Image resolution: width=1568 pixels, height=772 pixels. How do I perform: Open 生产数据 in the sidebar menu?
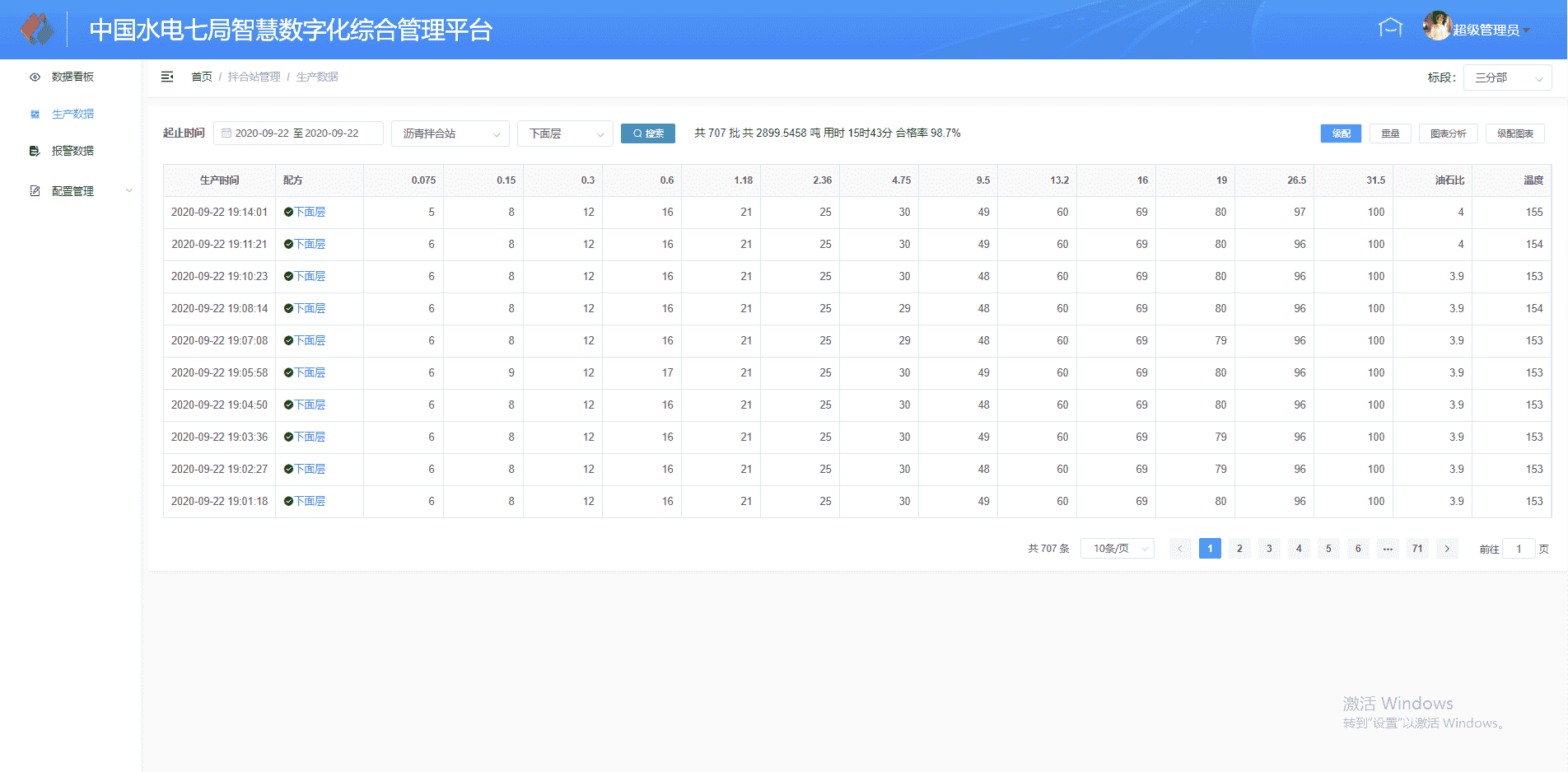(x=72, y=114)
